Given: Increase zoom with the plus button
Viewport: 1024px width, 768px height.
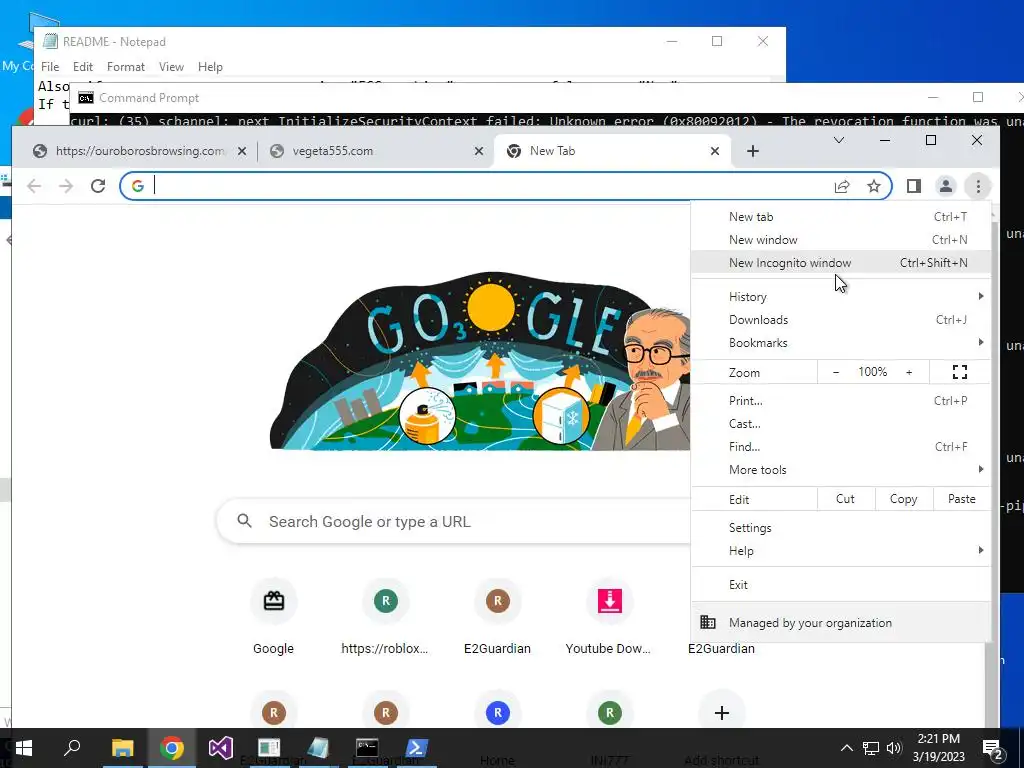Looking at the screenshot, I should pos(909,372).
